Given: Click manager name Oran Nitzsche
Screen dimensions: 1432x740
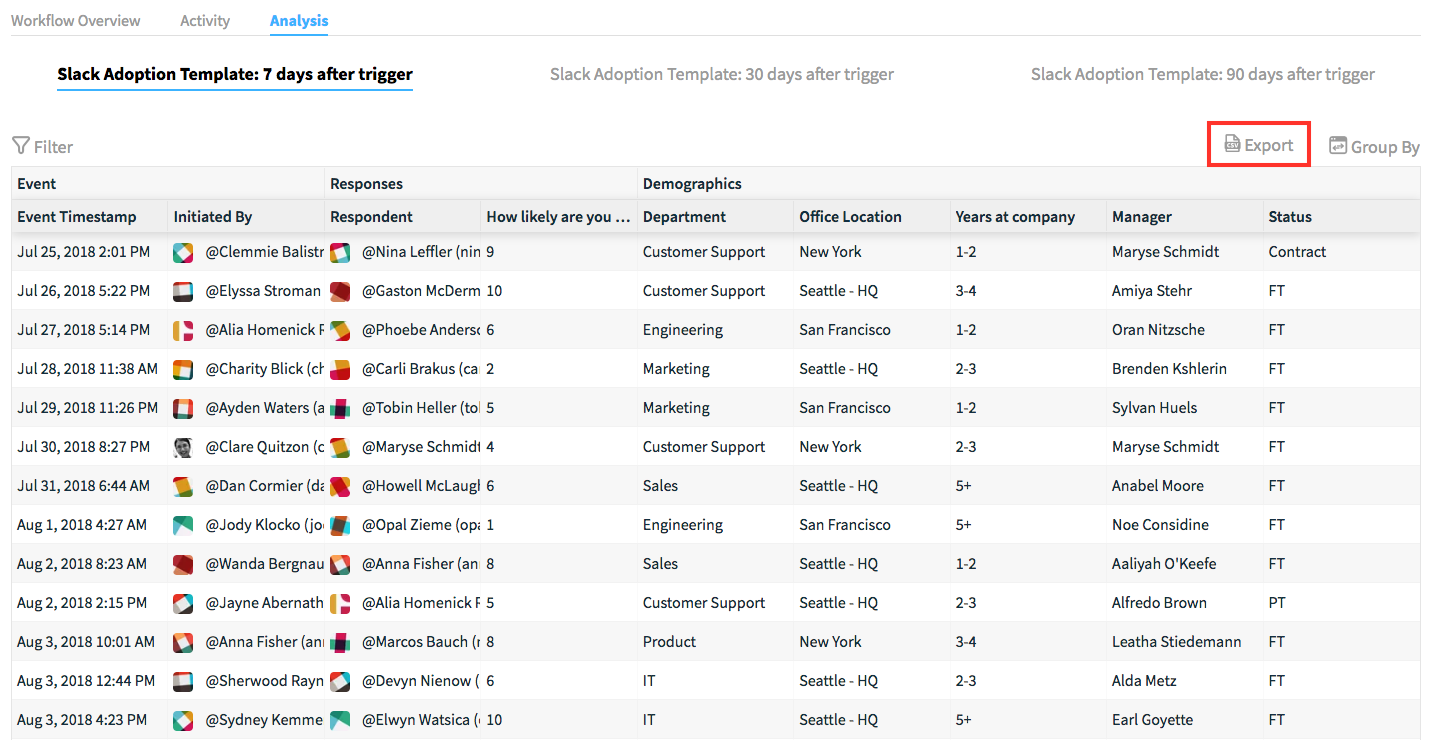Looking at the screenshot, I should tap(1158, 330).
